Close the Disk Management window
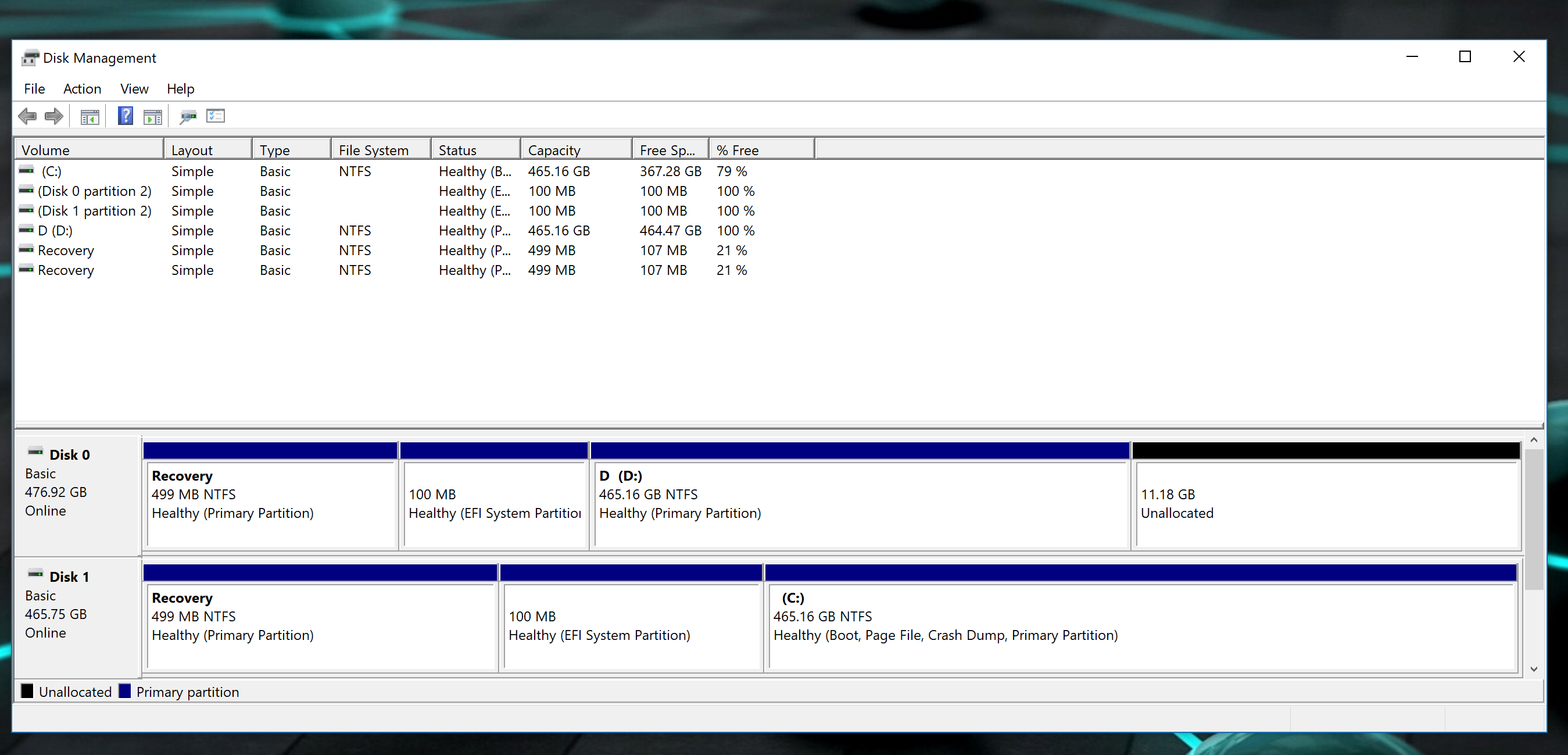This screenshot has width=1568, height=755. [x=1519, y=56]
